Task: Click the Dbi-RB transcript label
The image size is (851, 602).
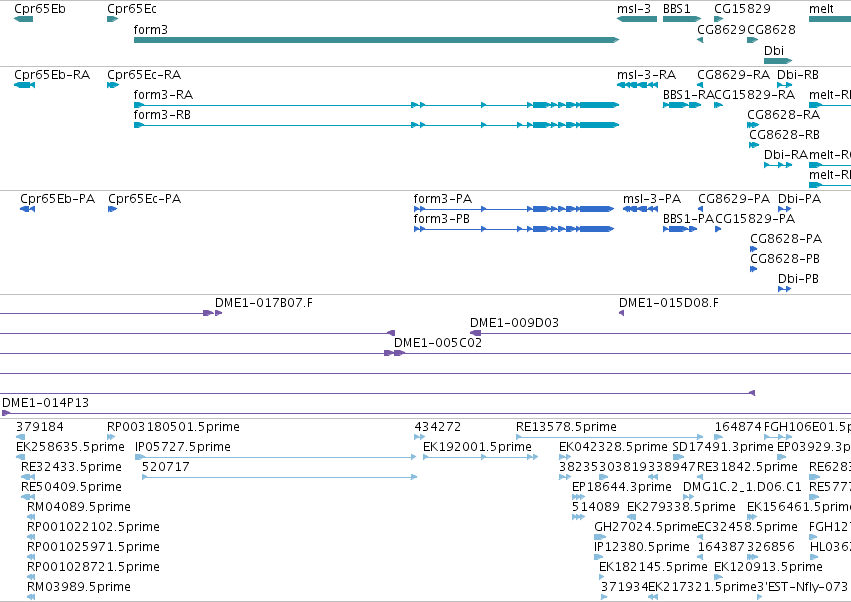Action: (798, 74)
